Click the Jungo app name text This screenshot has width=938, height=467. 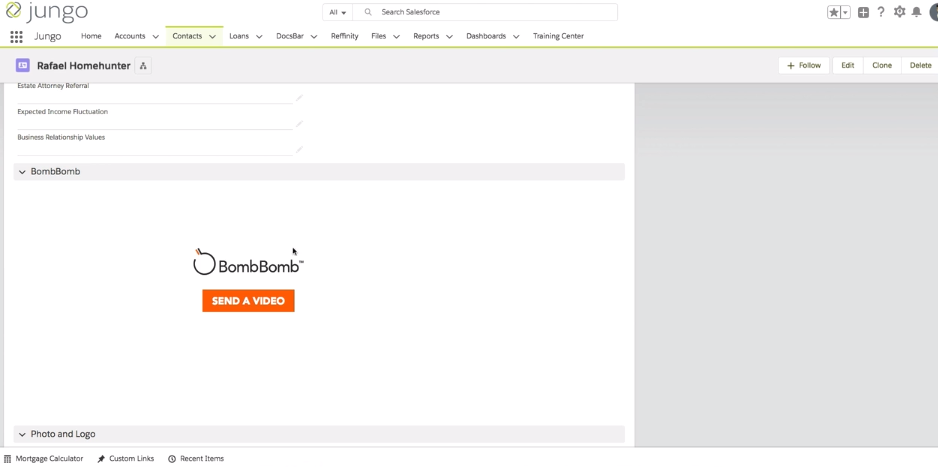[x=48, y=36]
